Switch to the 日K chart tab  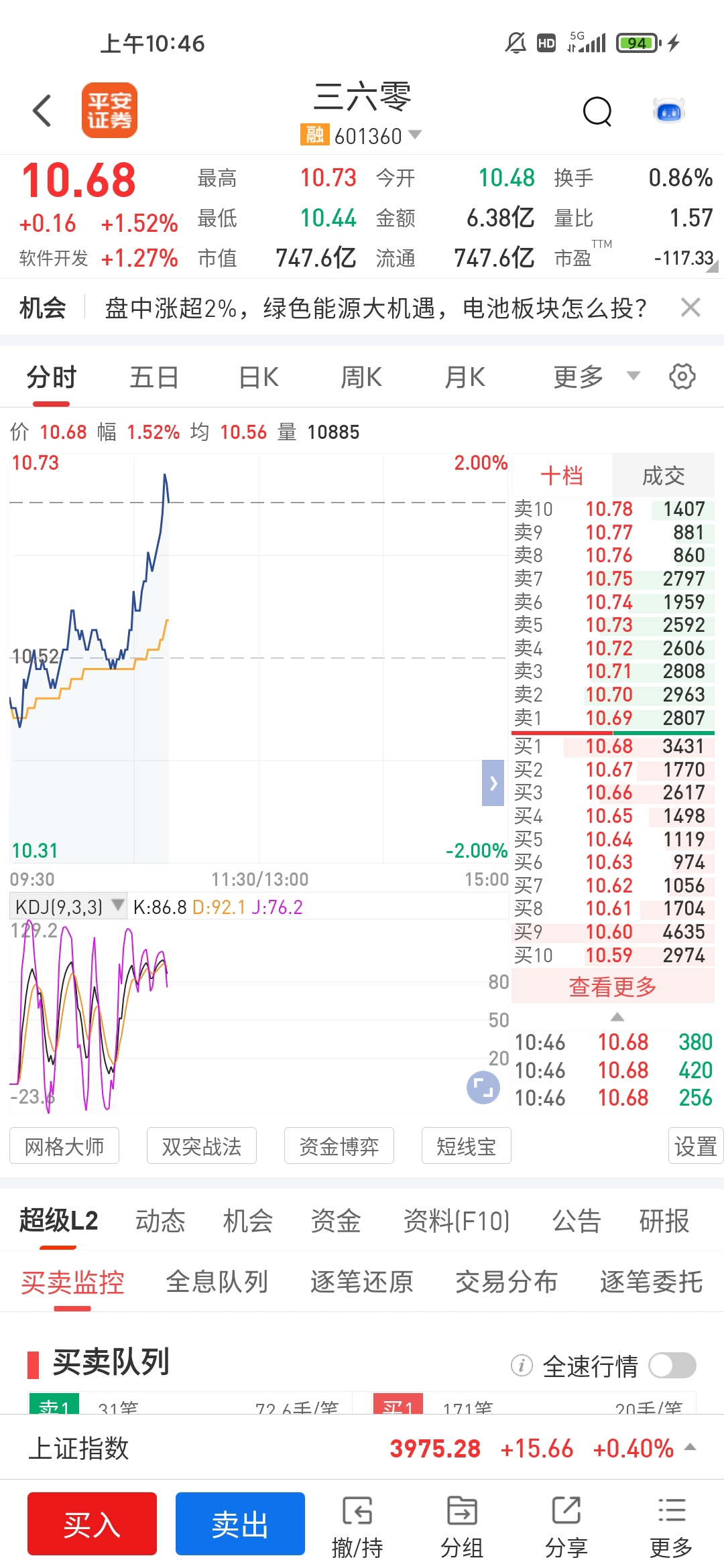coord(259,377)
